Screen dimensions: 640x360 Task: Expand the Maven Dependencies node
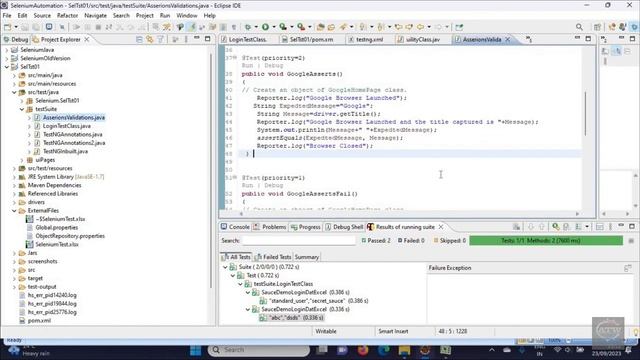point(14,185)
